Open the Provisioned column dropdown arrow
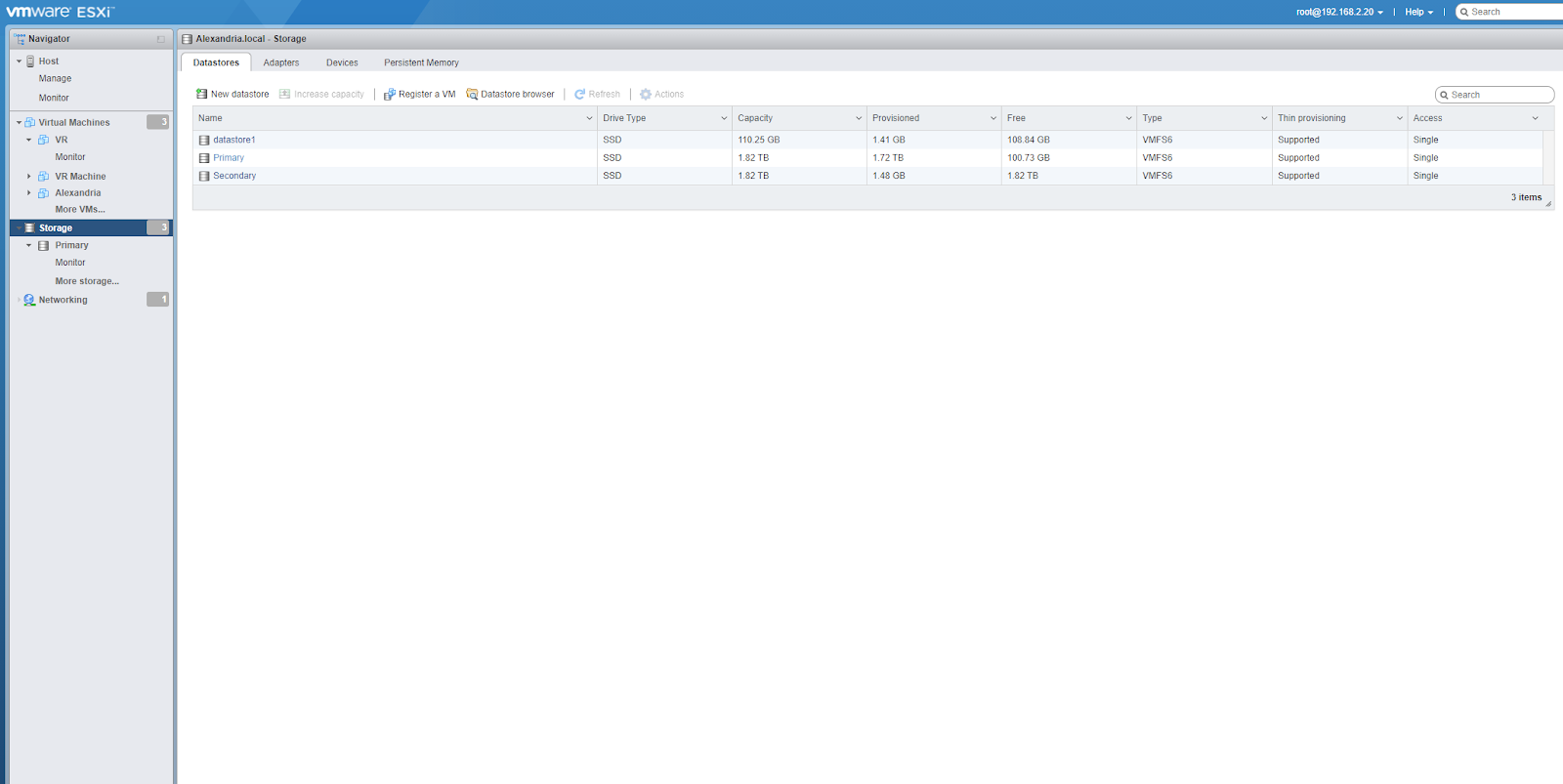The height and width of the screenshot is (784, 1563). click(x=993, y=118)
